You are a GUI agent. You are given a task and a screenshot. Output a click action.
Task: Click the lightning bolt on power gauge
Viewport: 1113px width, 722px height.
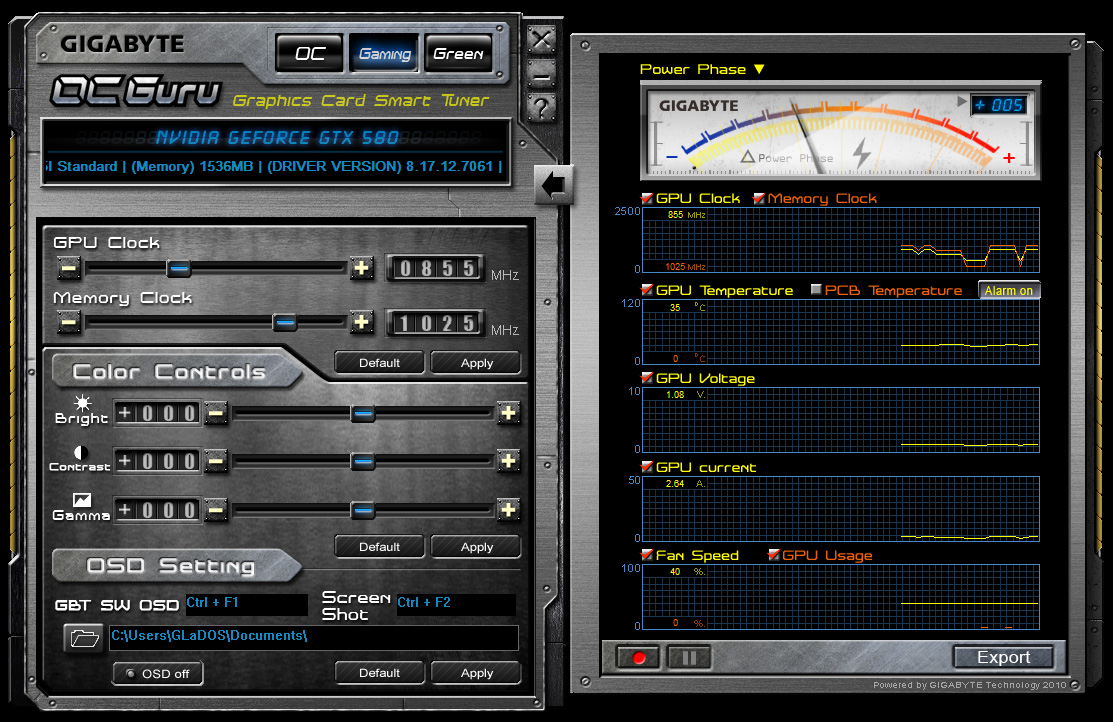861,152
